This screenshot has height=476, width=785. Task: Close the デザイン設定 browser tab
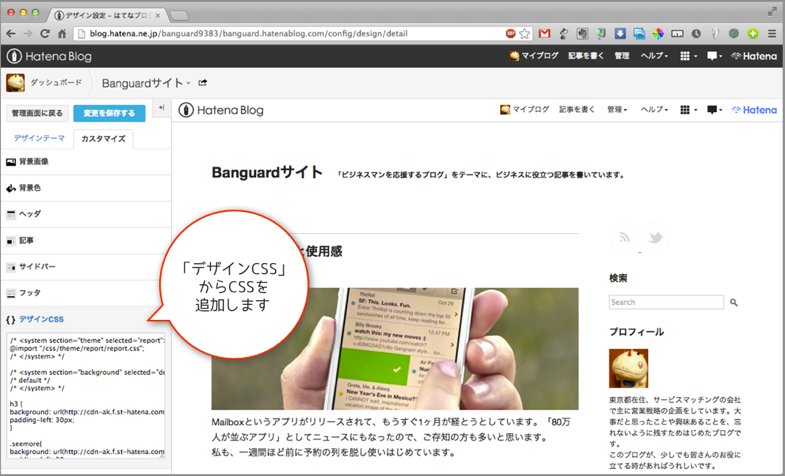tap(158, 16)
